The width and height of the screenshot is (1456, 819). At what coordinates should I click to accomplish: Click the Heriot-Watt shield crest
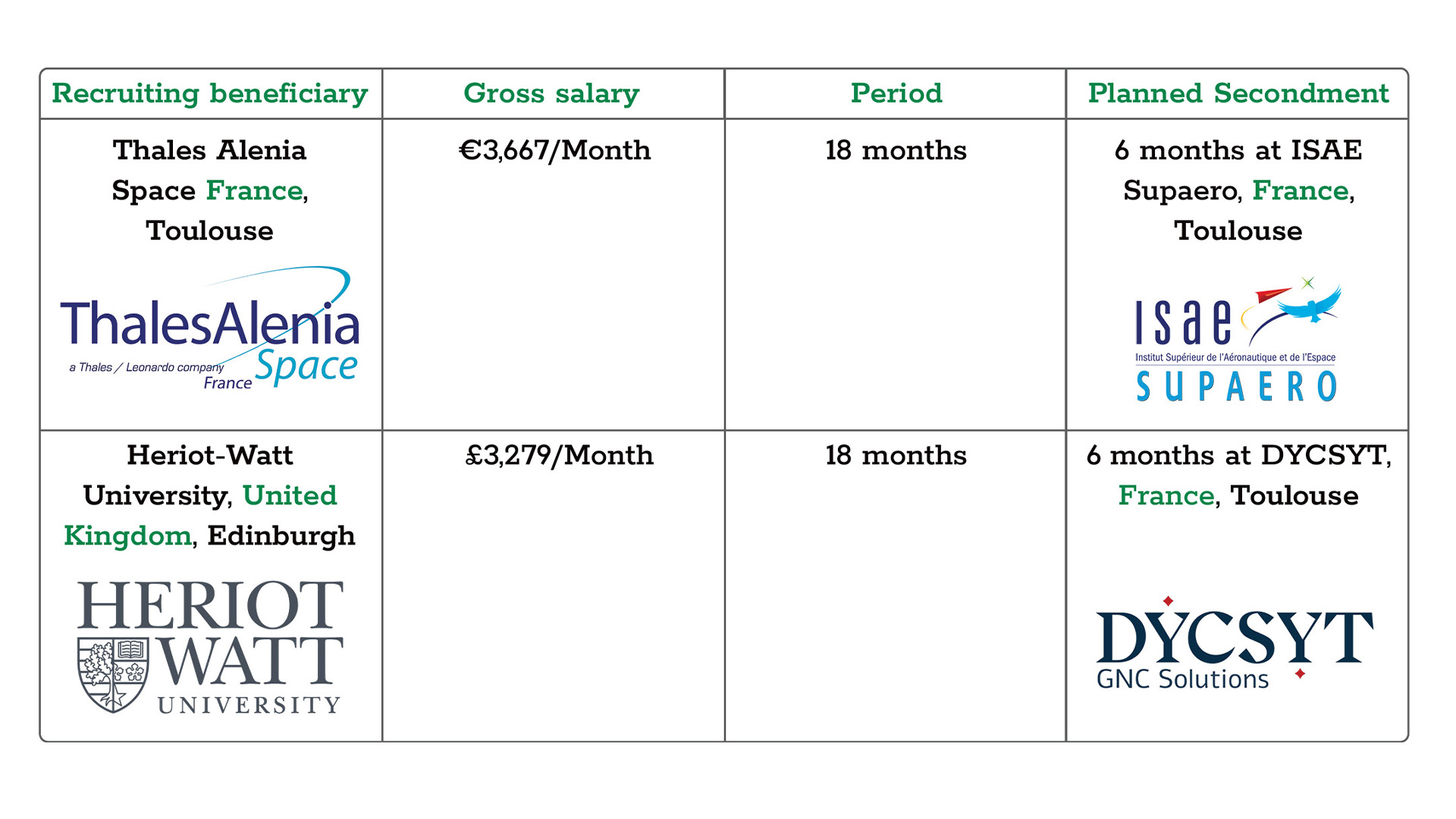pyautogui.click(x=114, y=675)
